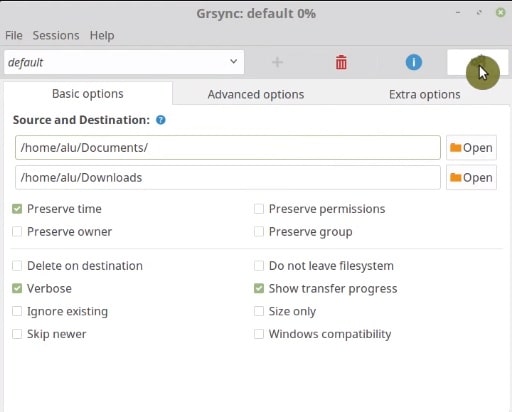Screen dimensions: 512x412
Task: Click the execute button under the cursor
Action: pos(477,62)
